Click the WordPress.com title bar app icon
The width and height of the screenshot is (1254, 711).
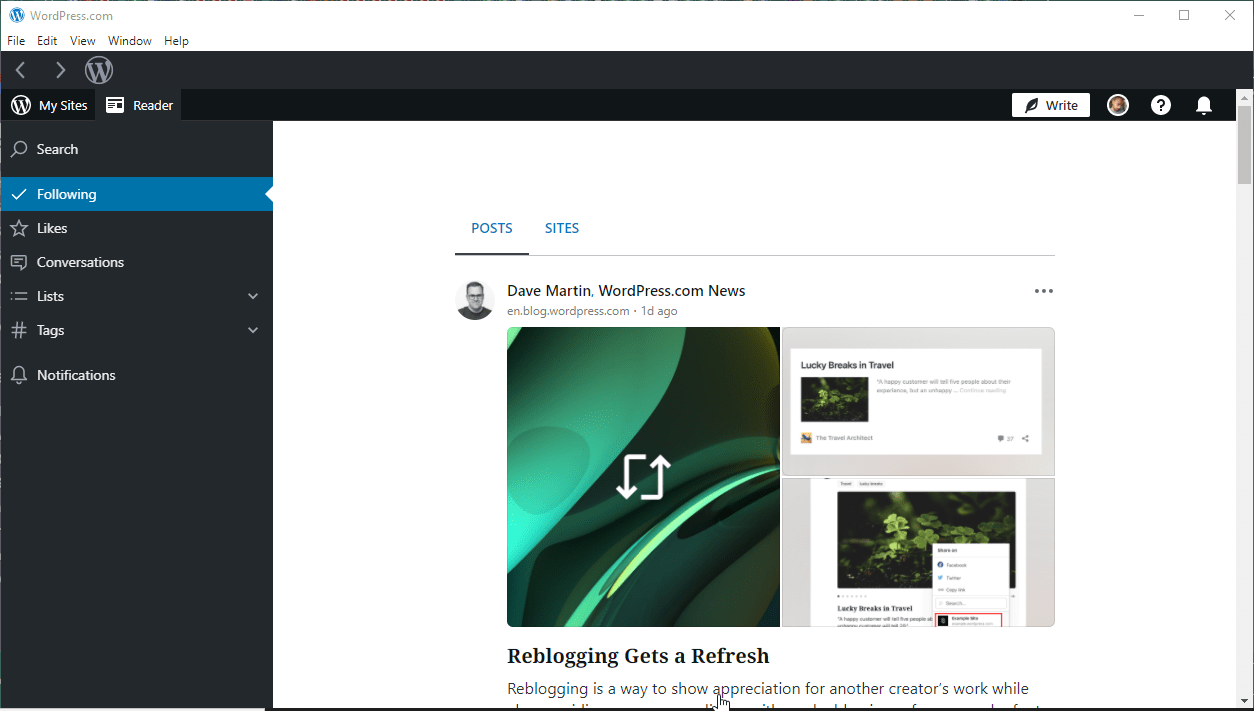(x=16, y=15)
